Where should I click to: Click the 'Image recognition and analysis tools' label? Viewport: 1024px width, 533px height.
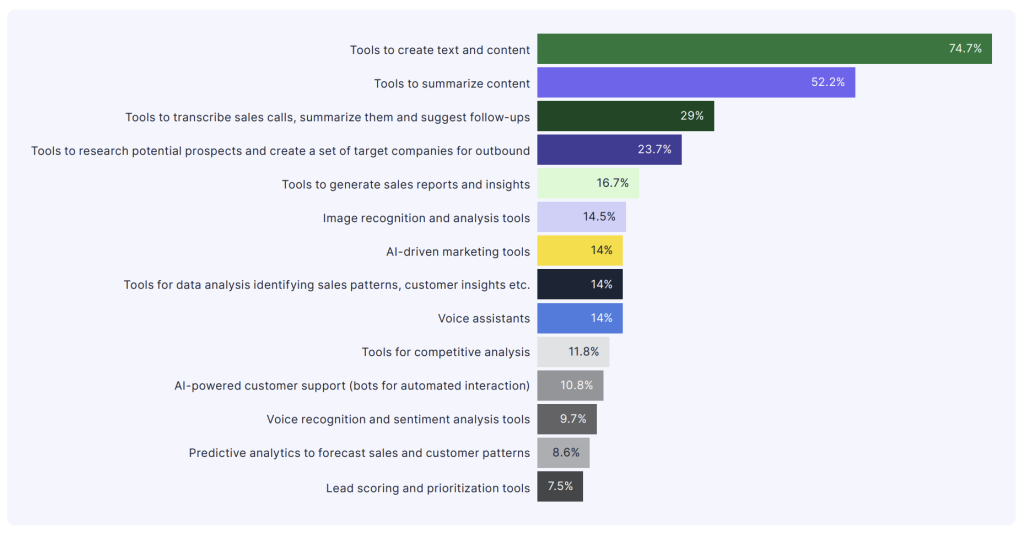pos(426,218)
